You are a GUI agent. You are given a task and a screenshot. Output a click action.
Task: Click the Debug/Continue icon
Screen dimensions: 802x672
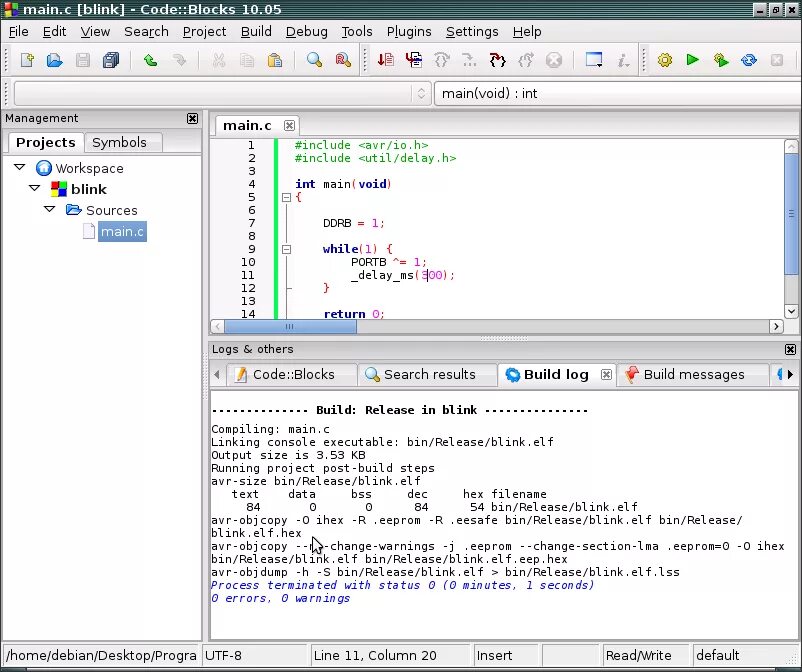[x=385, y=60]
